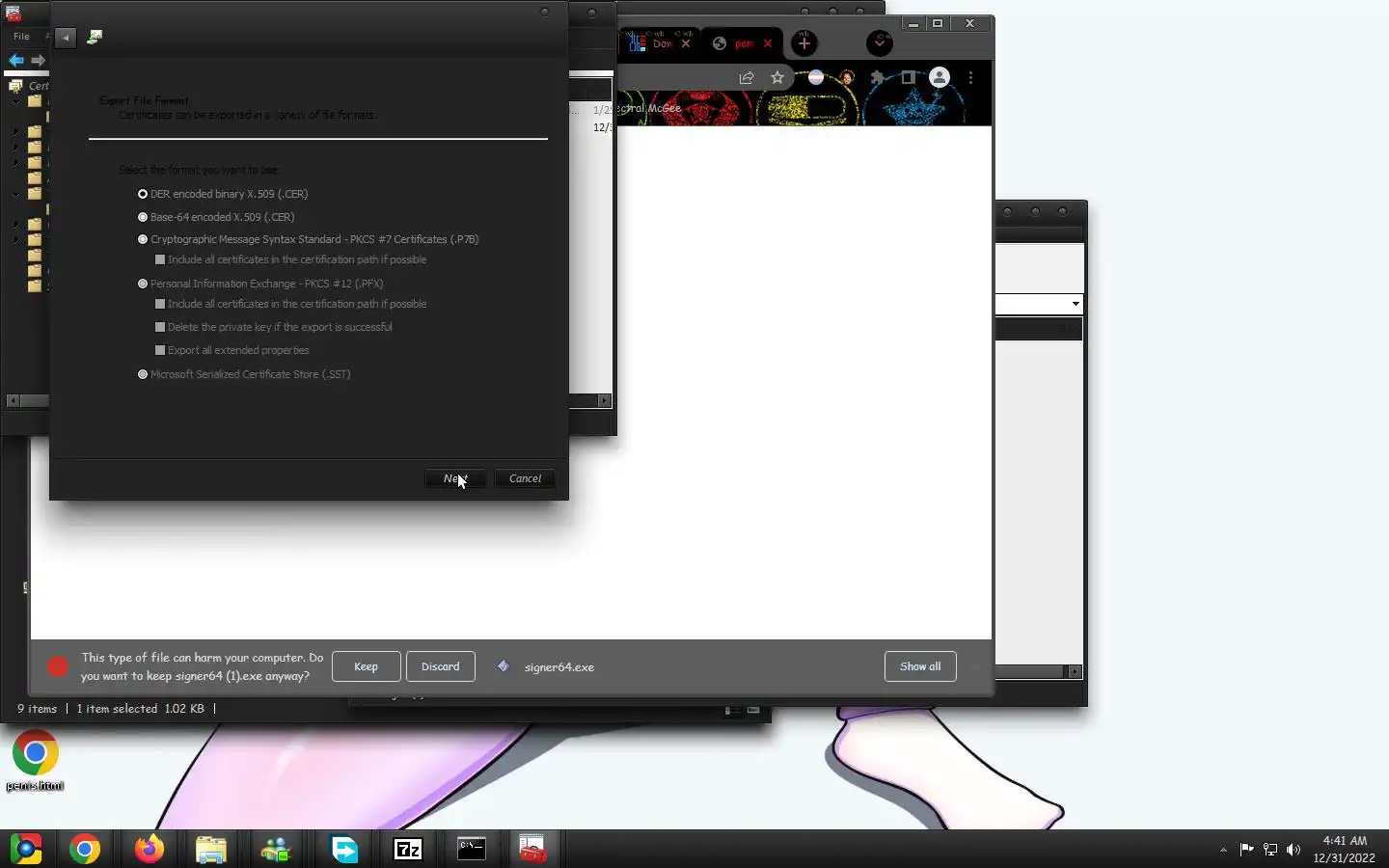Bookmark page with star icon in Chrome
The image size is (1389, 868).
[777, 78]
